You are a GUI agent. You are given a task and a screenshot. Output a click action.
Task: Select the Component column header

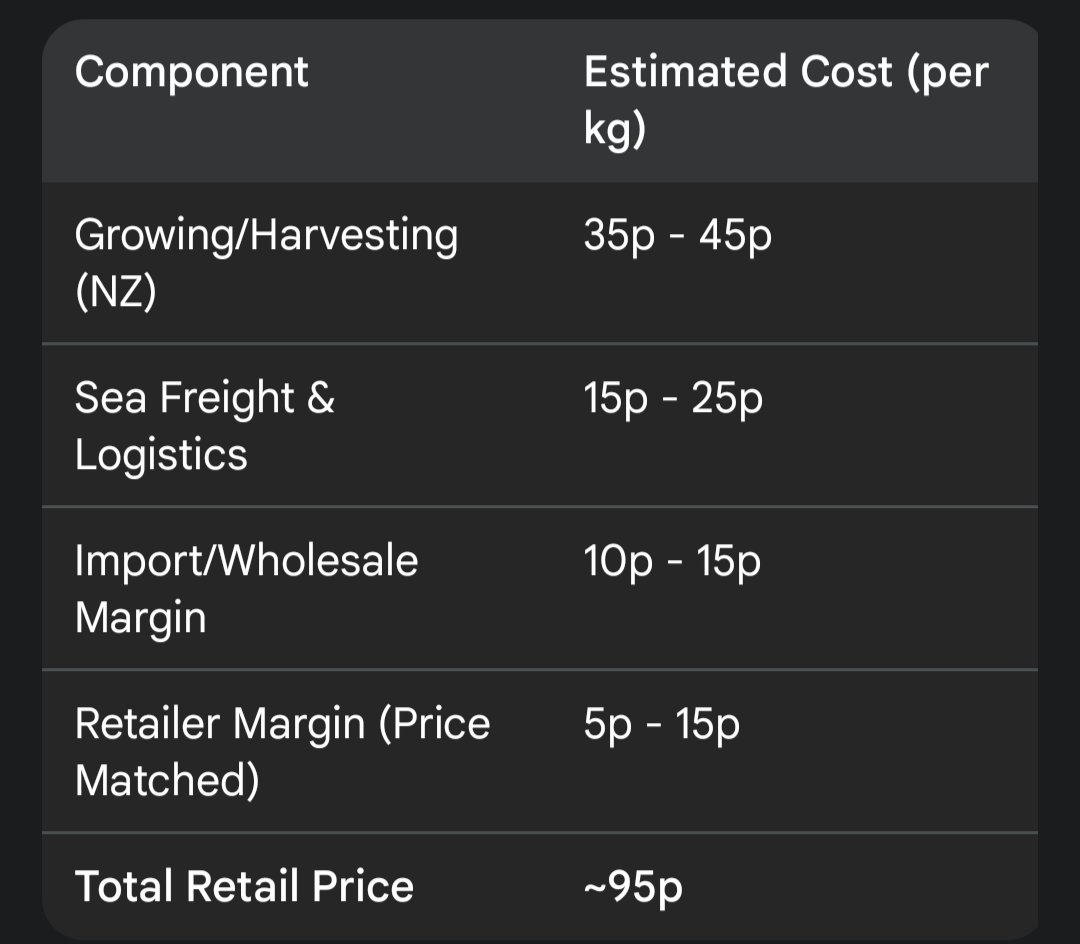point(191,72)
